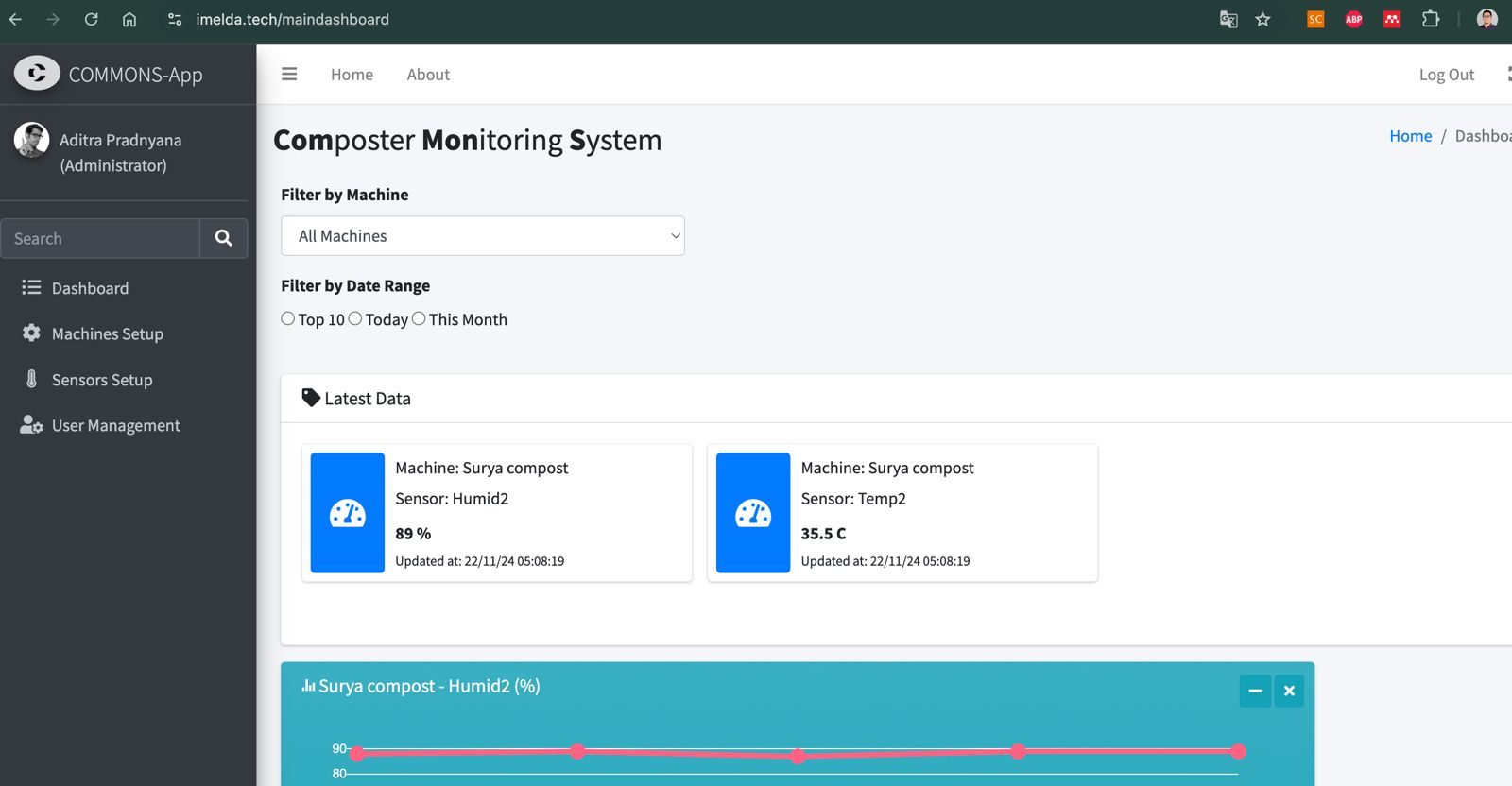Bookmark this page with star icon
This screenshot has width=1512, height=786.
pos(1263,19)
